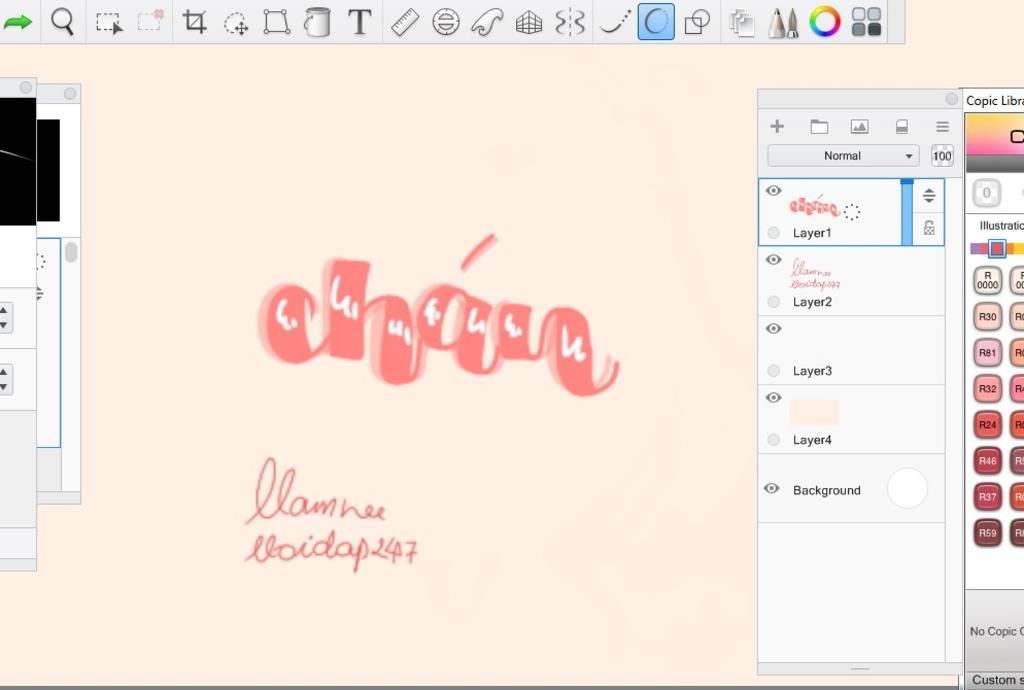Close the layer editor panel
This screenshot has height=690, width=1024.
[952, 99]
